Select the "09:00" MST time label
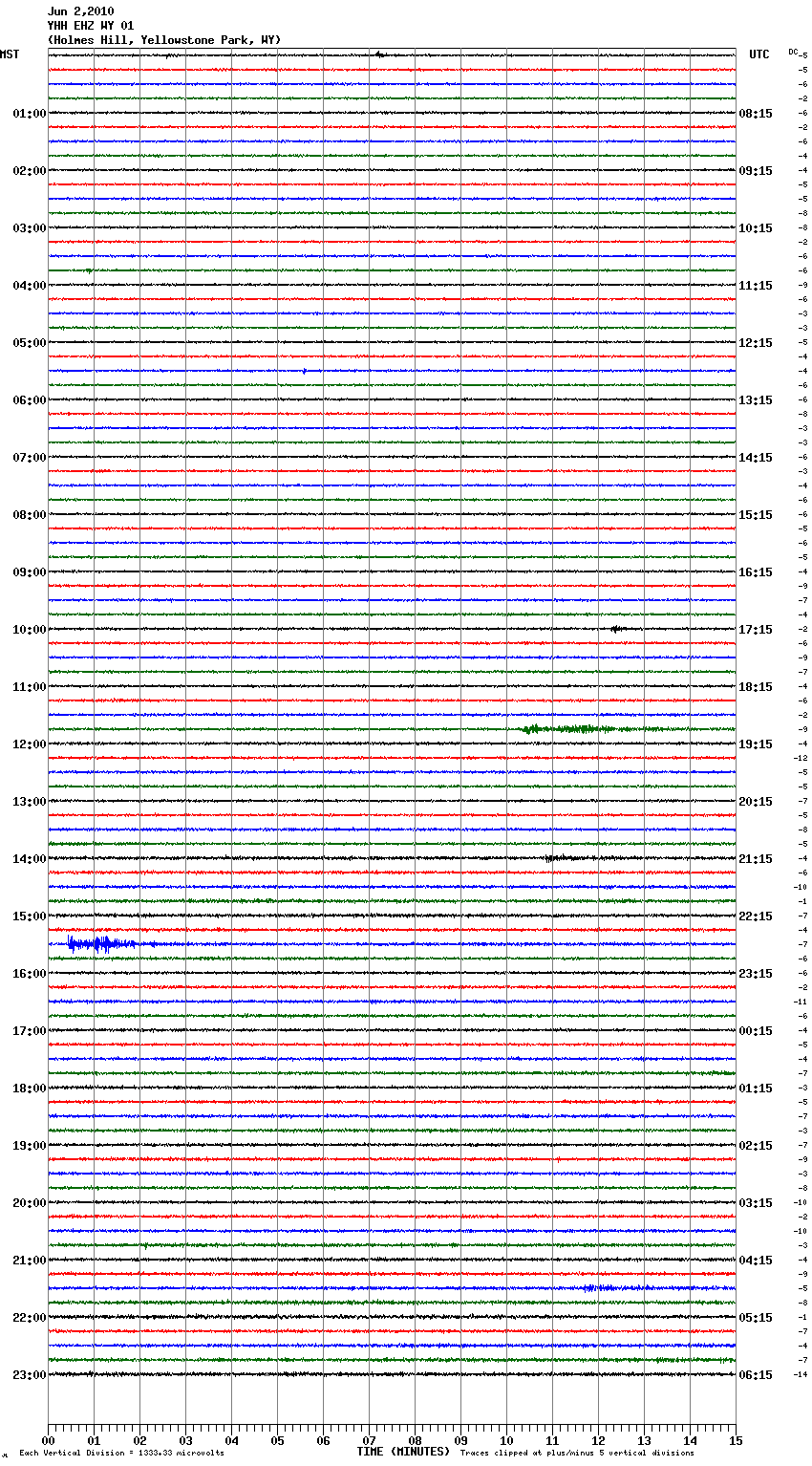The width and height of the screenshot is (812, 1466). (30, 572)
